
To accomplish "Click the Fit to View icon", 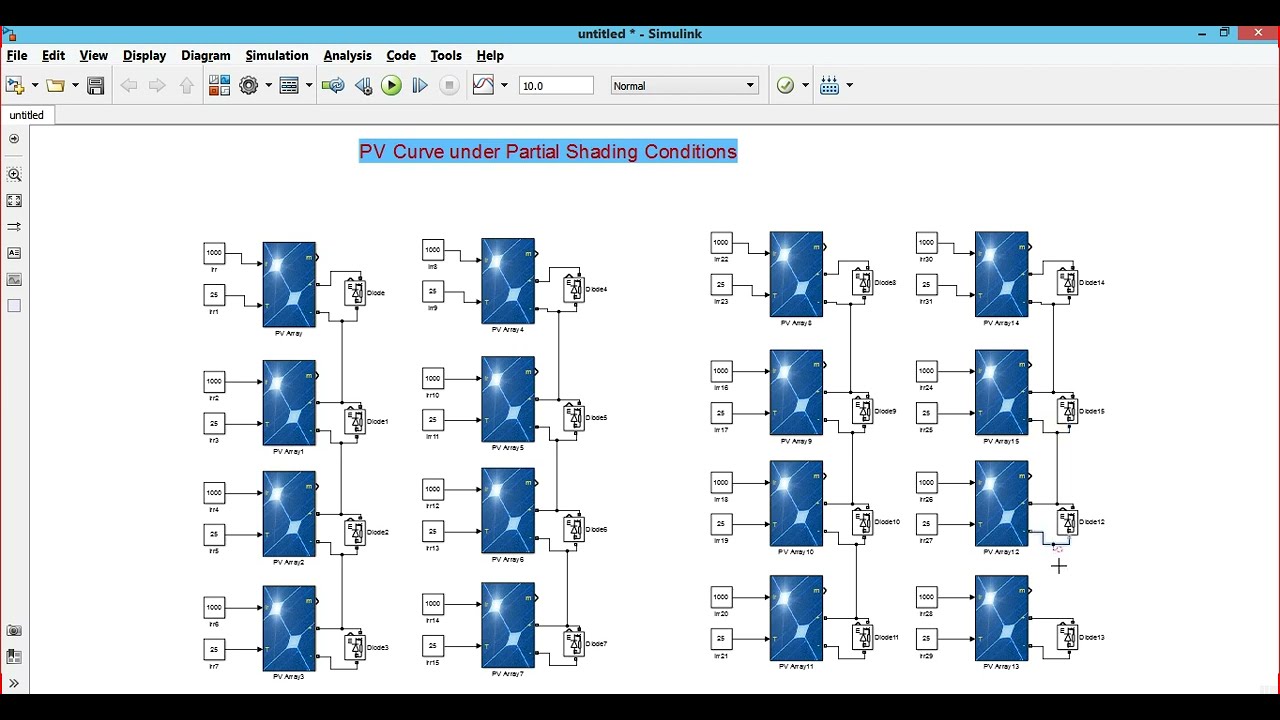I will tap(14, 201).
